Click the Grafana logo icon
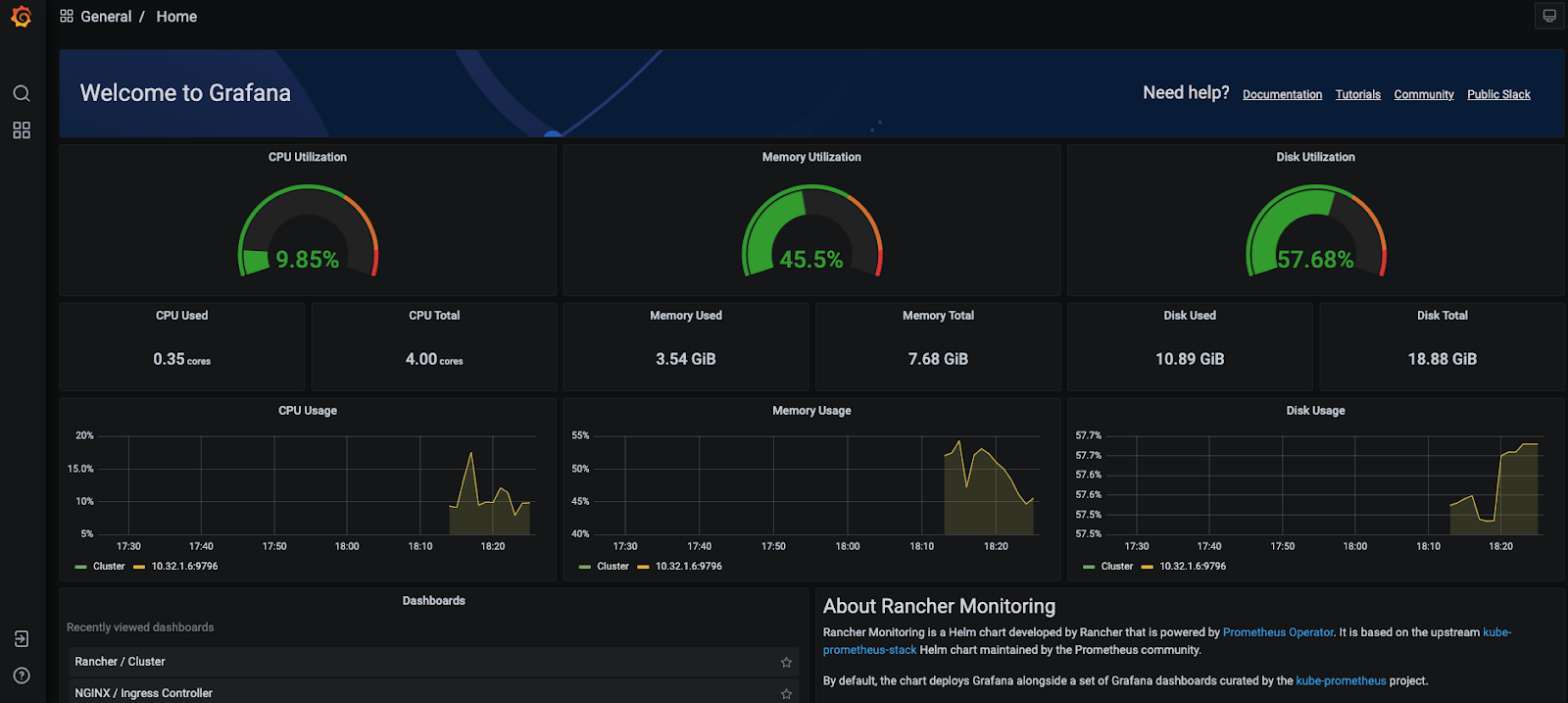The width and height of the screenshot is (1568, 703). 22,17
